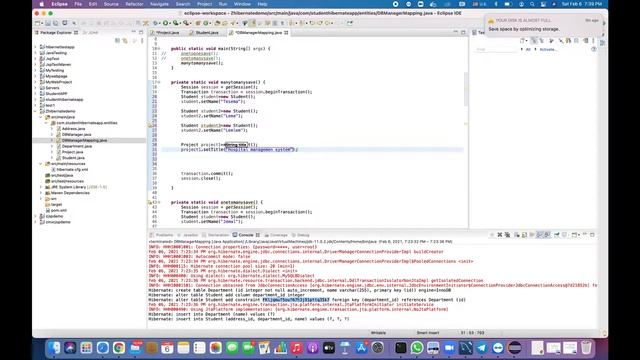Open the File menu
Viewport: 640px width, 360px height.
click(78, 4)
